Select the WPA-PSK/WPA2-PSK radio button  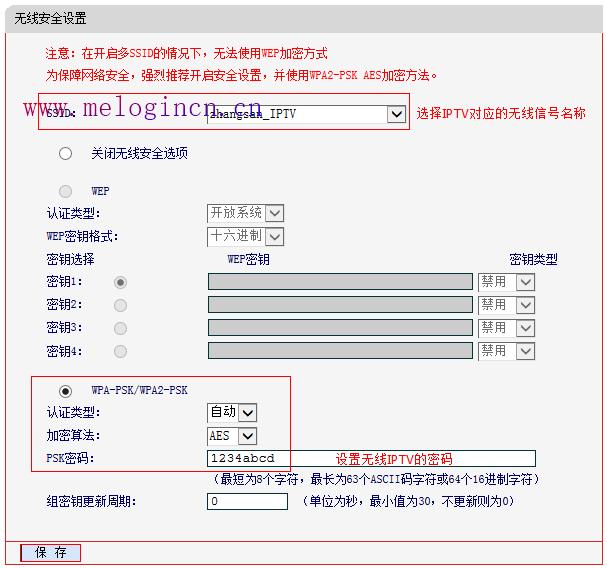click(65, 391)
